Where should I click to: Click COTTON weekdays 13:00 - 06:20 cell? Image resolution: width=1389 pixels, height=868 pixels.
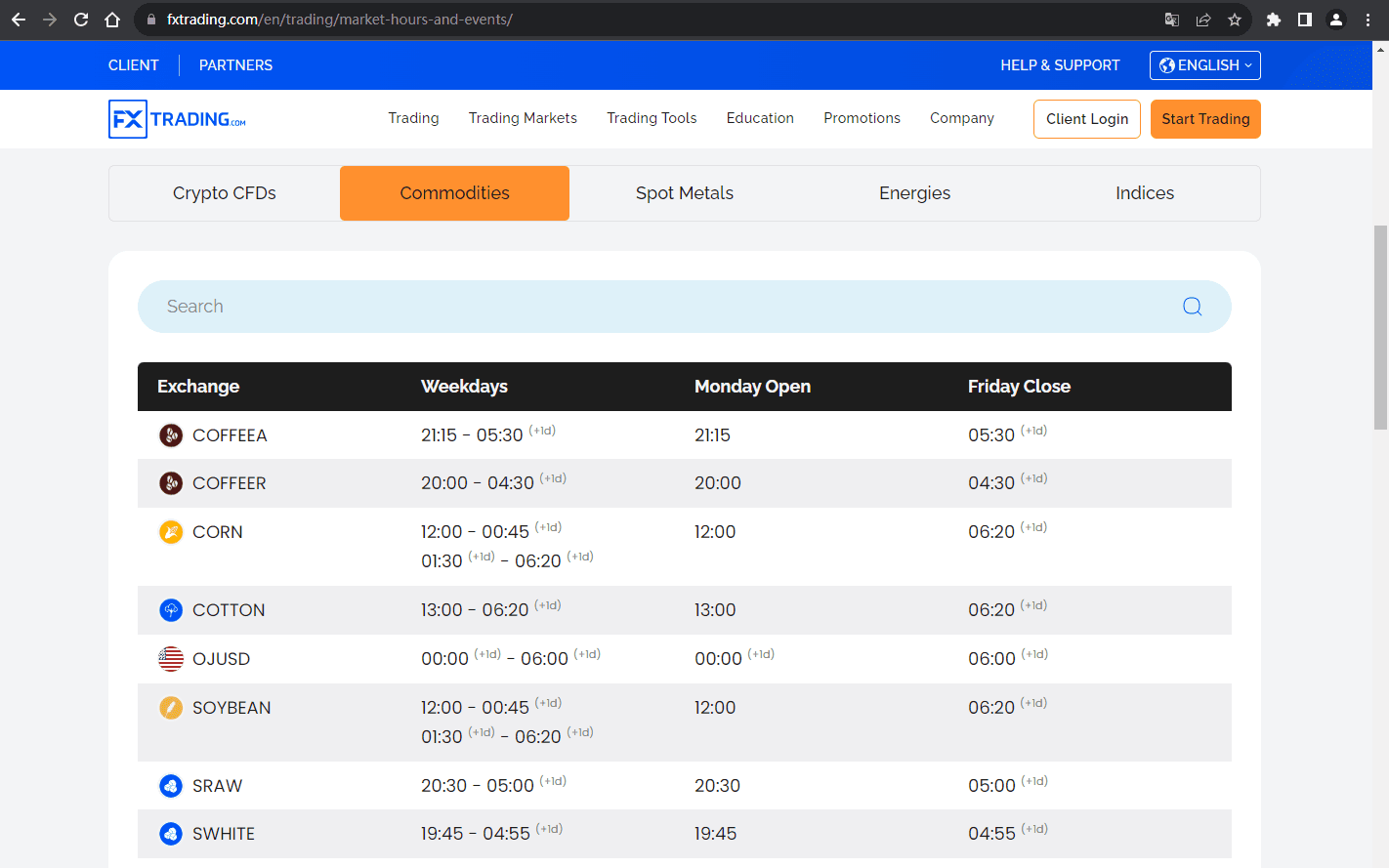[x=490, y=609]
